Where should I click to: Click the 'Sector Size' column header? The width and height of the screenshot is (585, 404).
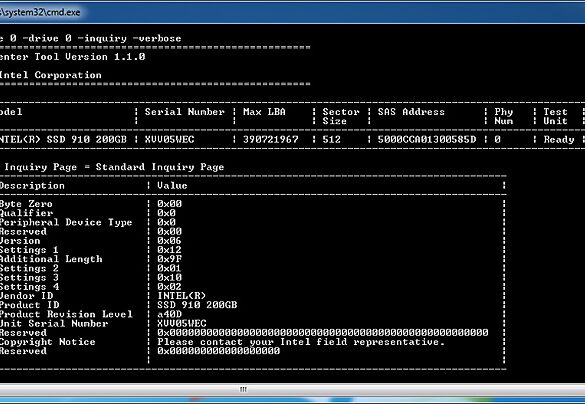[x=341, y=116]
